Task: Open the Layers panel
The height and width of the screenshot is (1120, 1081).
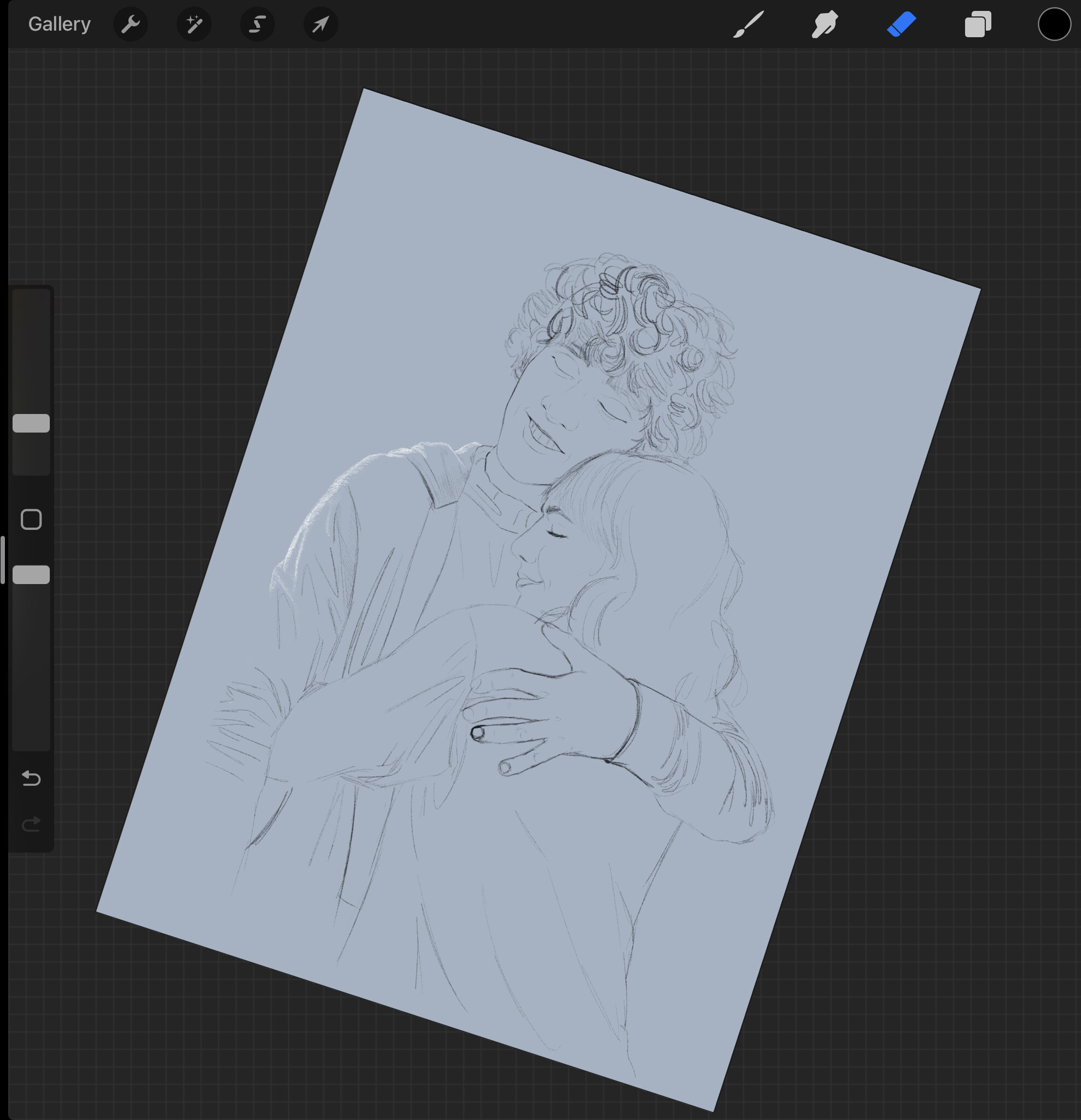Action: [x=978, y=25]
